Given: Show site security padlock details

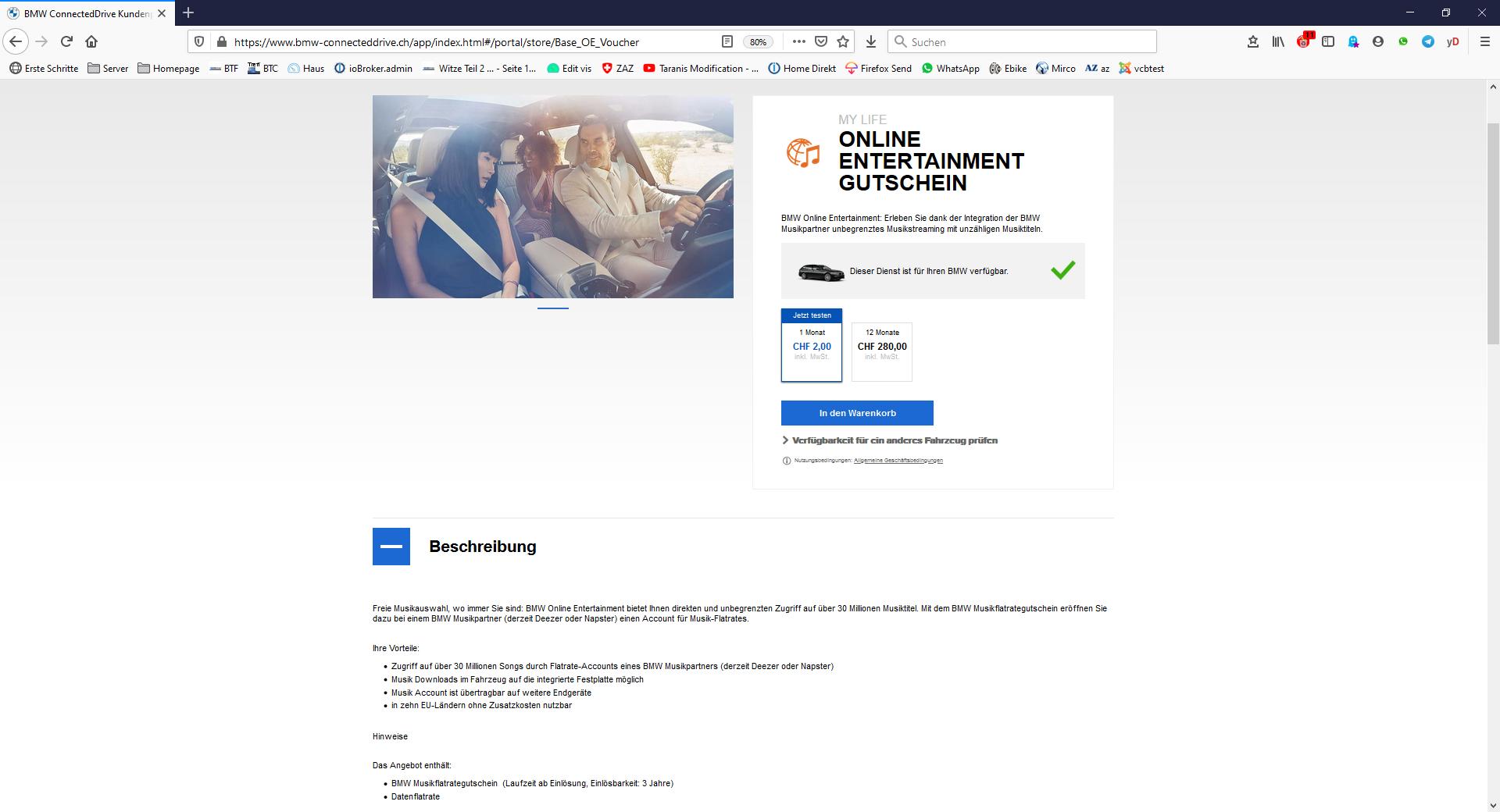Looking at the screenshot, I should tap(221, 41).
